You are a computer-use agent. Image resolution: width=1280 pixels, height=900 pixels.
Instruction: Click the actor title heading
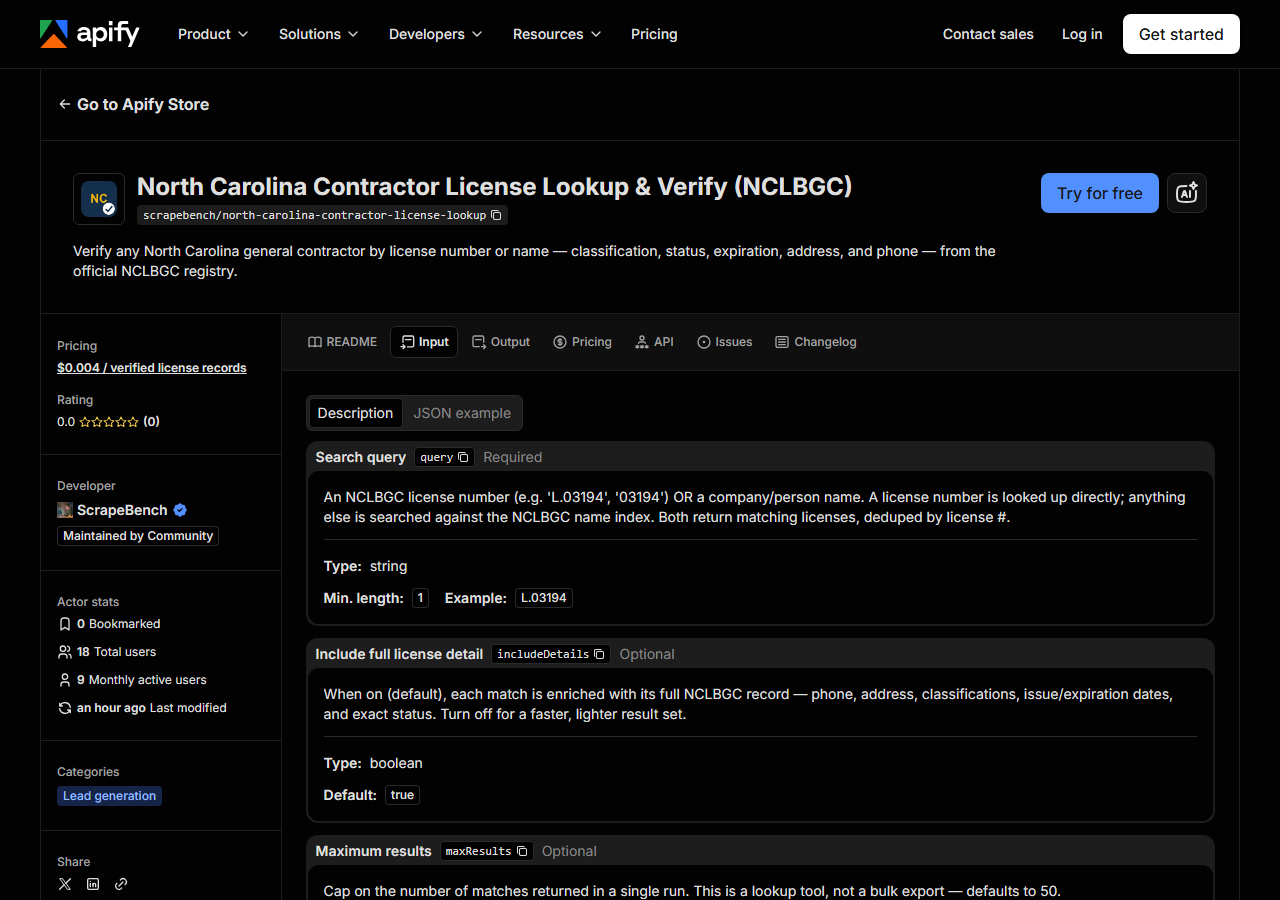tap(494, 187)
